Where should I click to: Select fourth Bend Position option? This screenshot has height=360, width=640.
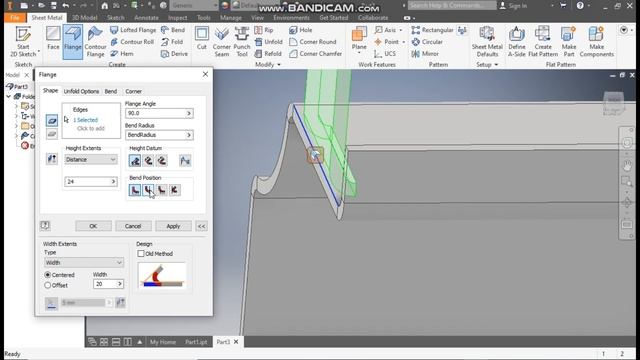point(175,190)
